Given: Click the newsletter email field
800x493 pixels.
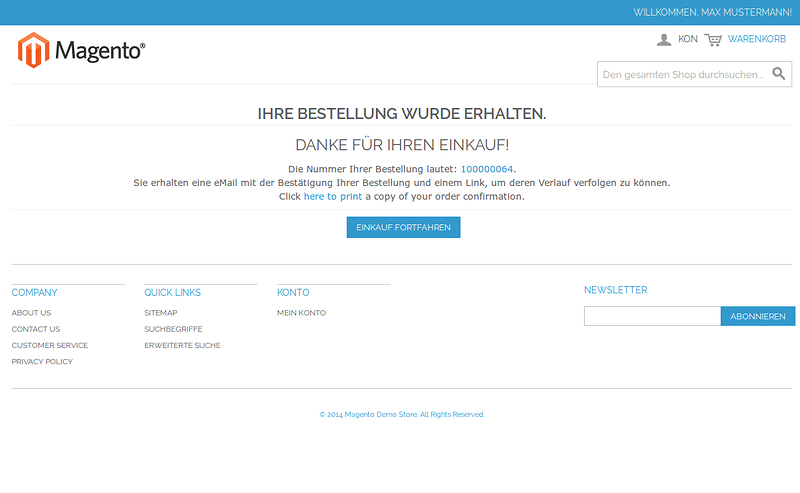Looking at the screenshot, I should click(x=652, y=316).
